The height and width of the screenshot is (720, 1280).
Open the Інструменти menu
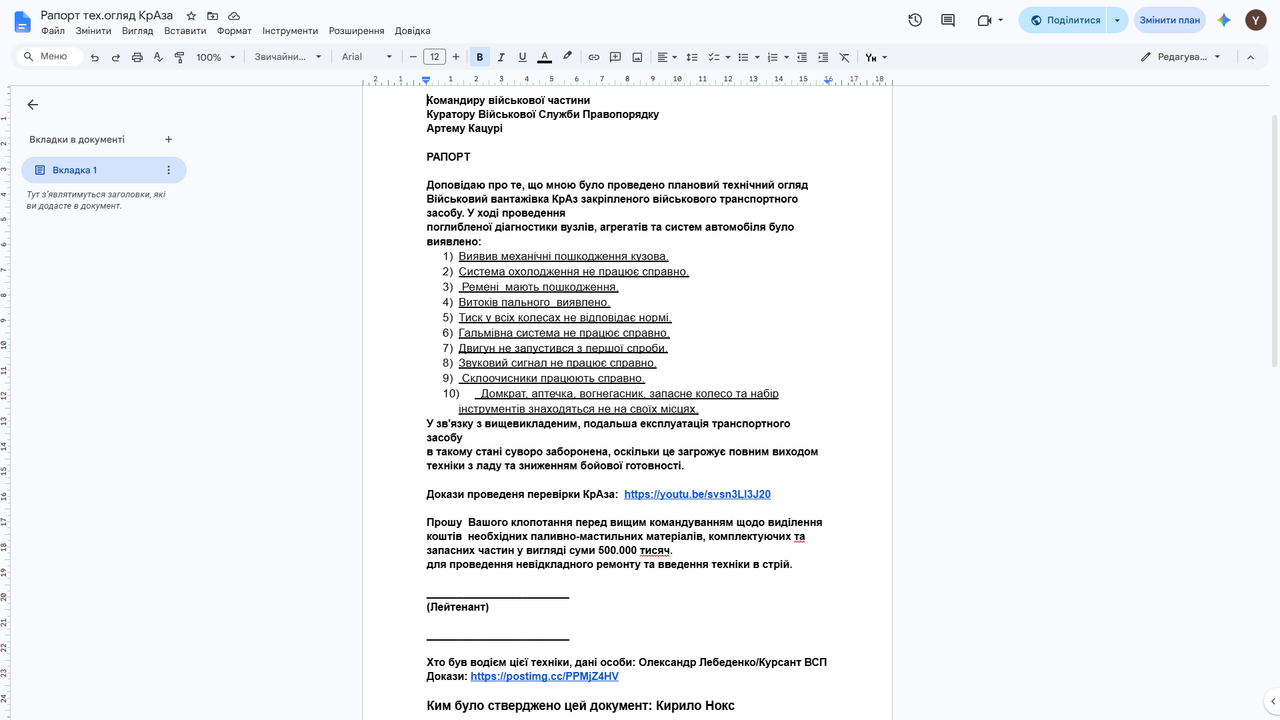coord(290,31)
